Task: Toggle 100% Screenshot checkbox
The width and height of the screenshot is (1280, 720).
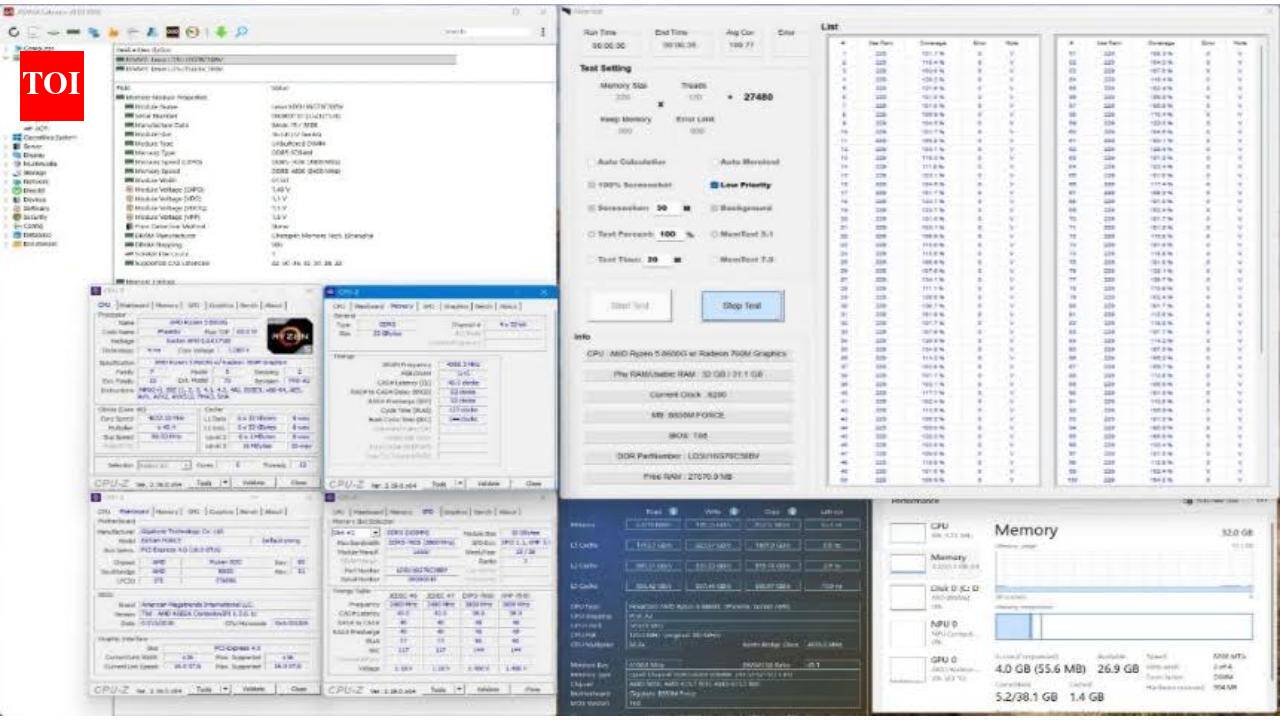Action: click(x=592, y=185)
